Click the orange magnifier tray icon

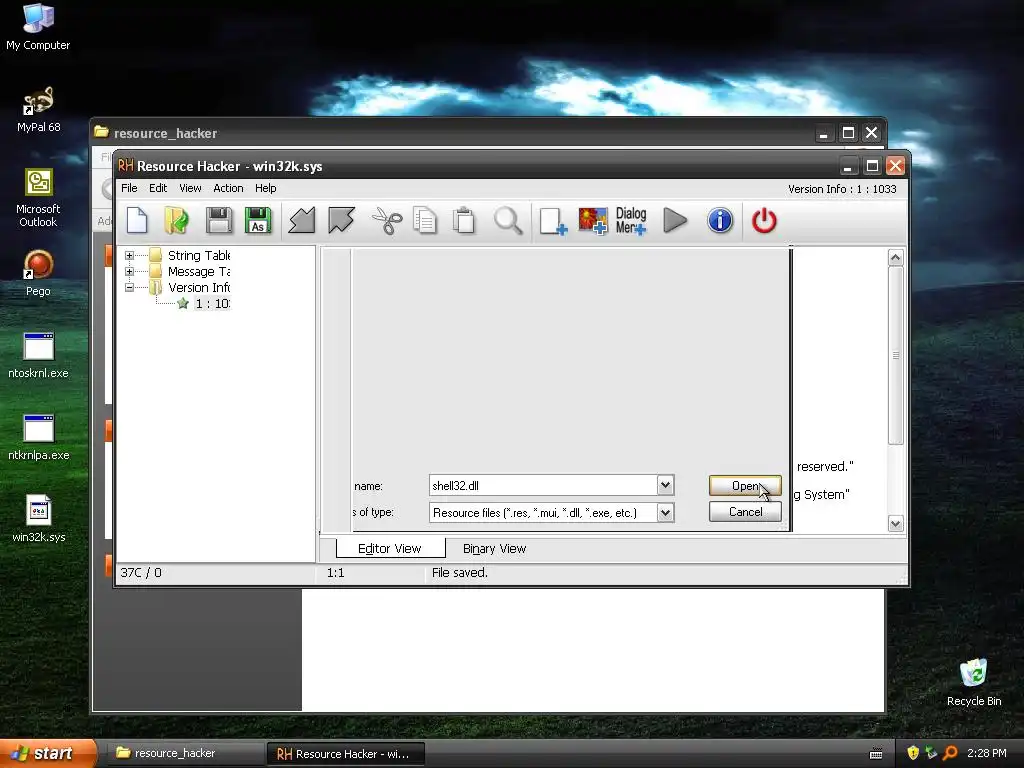(x=950, y=753)
